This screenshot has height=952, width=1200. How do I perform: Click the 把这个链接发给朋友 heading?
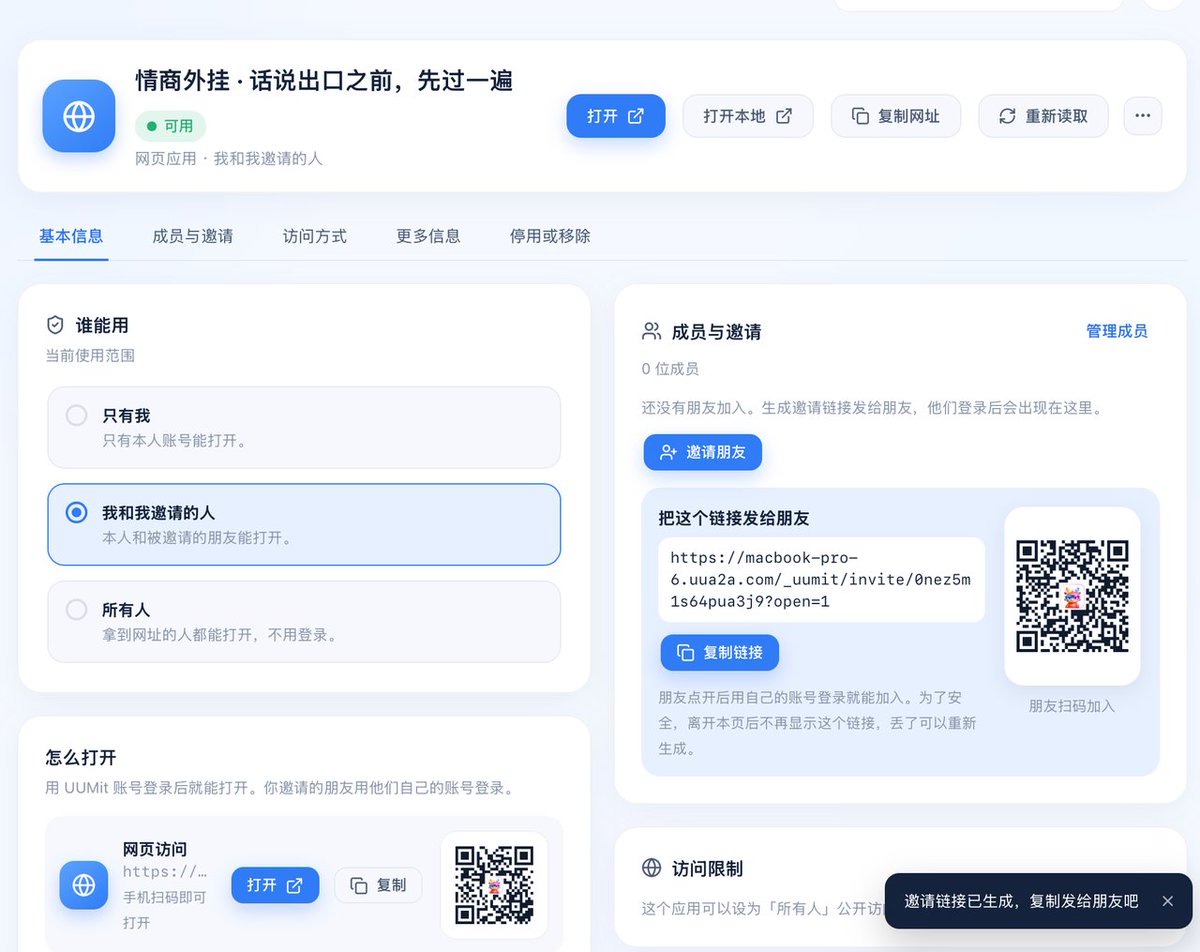pos(734,518)
